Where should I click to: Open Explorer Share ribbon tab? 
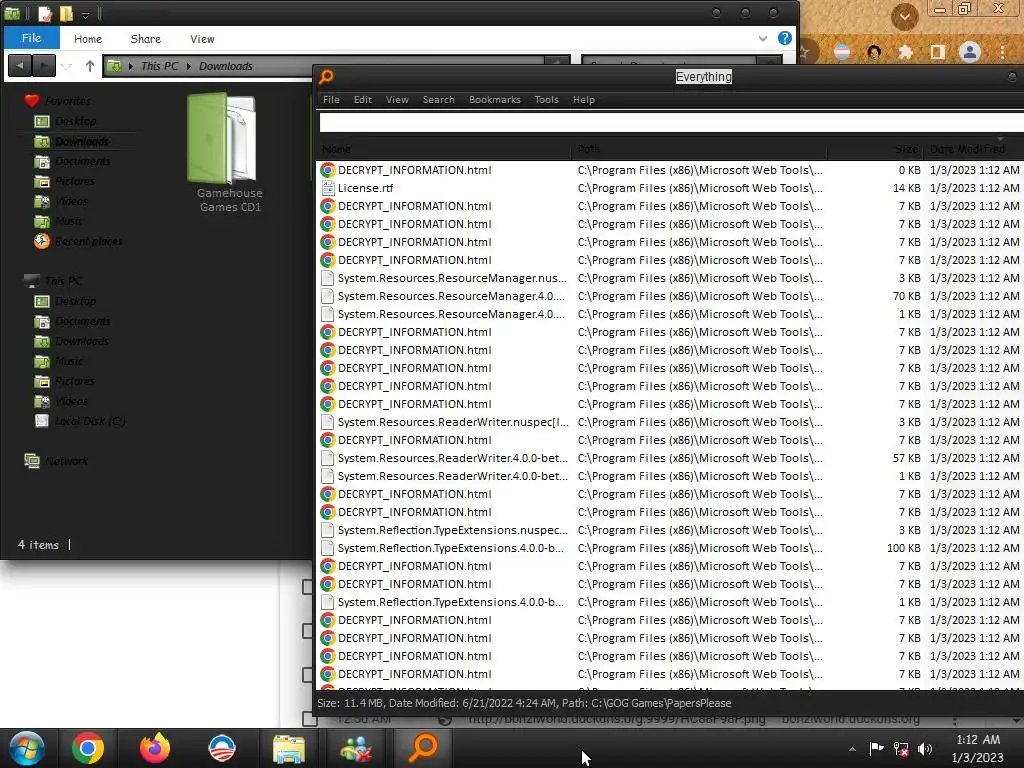click(x=146, y=39)
